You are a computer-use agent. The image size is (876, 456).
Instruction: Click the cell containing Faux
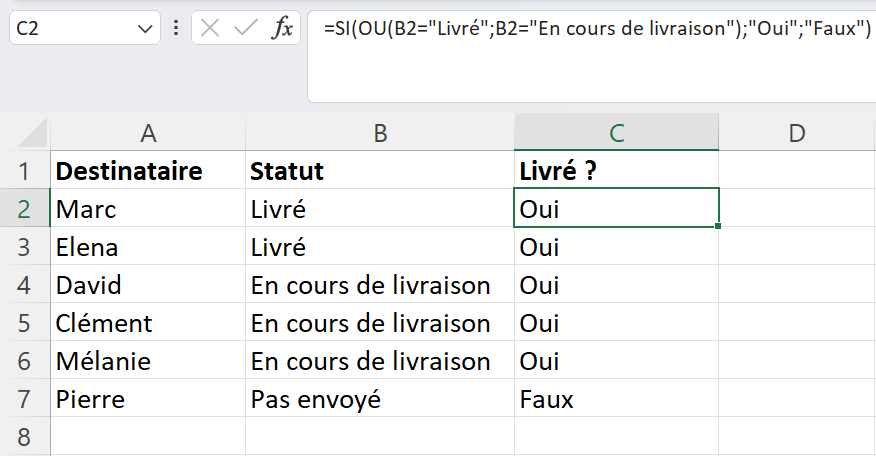pyautogui.click(x=616, y=398)
